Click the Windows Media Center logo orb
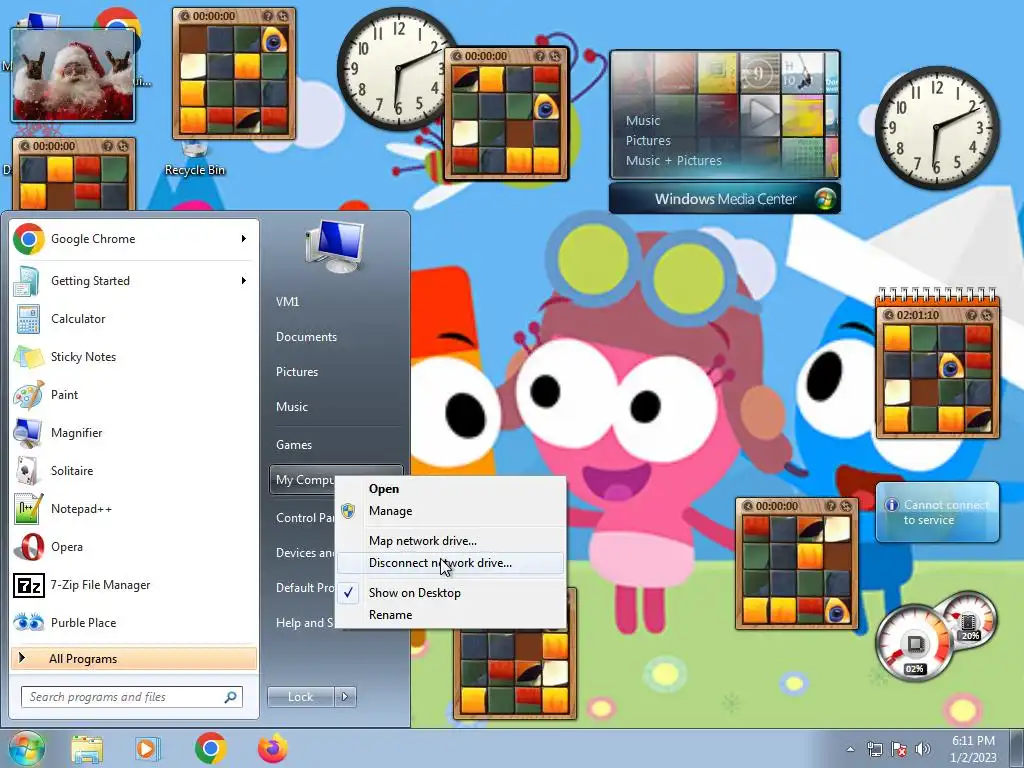This screenshot has width=1024, height=768. pos(825,199)
